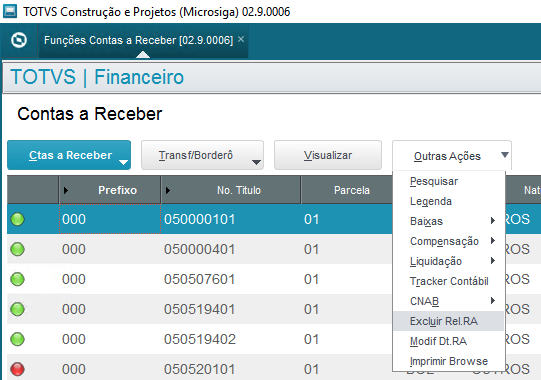Select Tracker Contábil menu item
541x380 pixels.
pos(449,281)
